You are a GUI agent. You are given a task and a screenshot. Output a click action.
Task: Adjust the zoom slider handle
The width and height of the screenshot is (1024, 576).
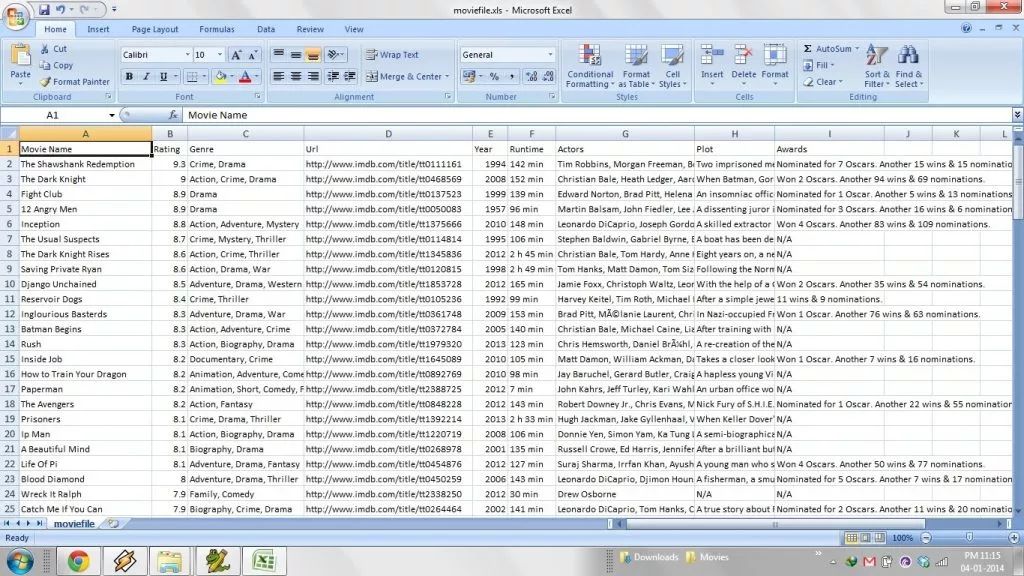pyautogui.click(x=969, y=537)
